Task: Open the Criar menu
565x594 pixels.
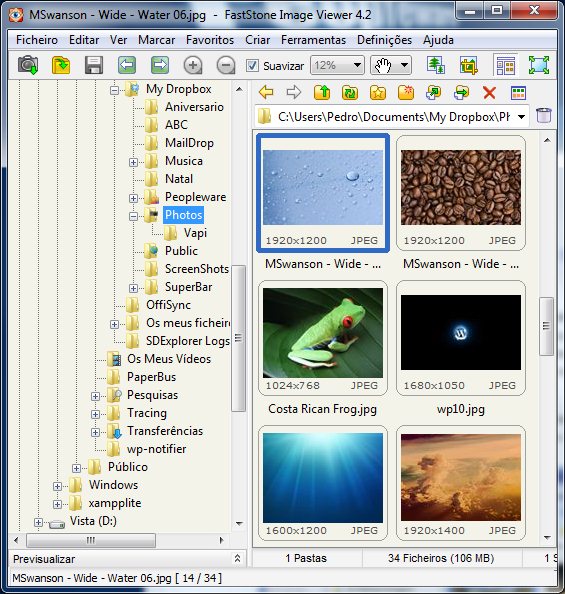Action: click(257, 40)
